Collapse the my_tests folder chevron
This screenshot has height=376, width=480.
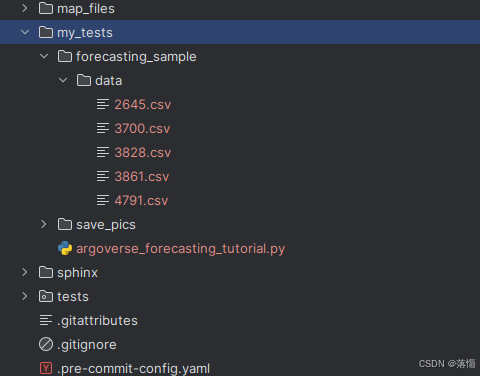(x=25, y=32)
